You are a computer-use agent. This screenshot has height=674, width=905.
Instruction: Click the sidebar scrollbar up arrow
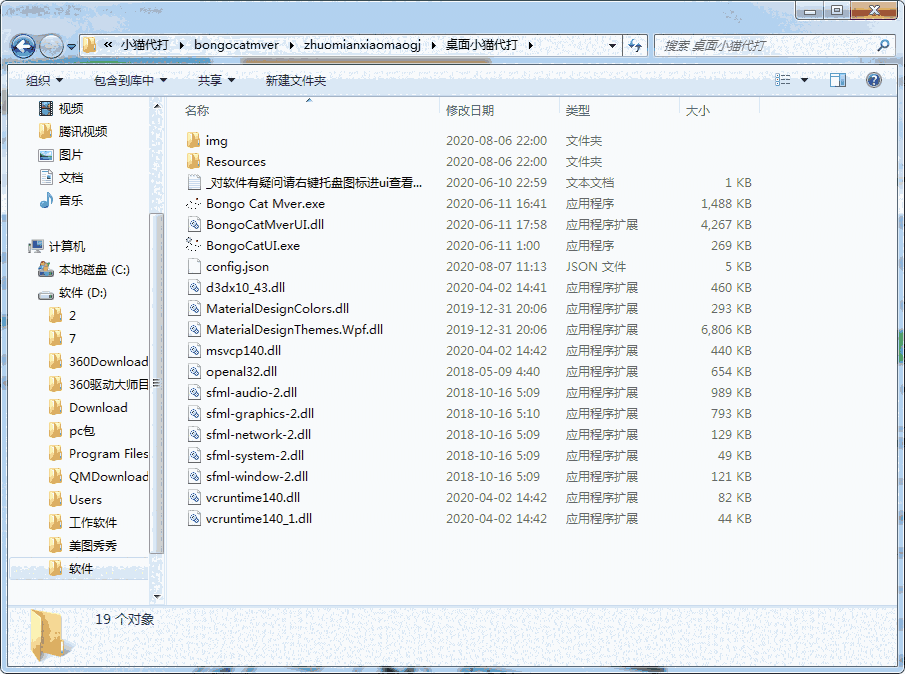156,106
